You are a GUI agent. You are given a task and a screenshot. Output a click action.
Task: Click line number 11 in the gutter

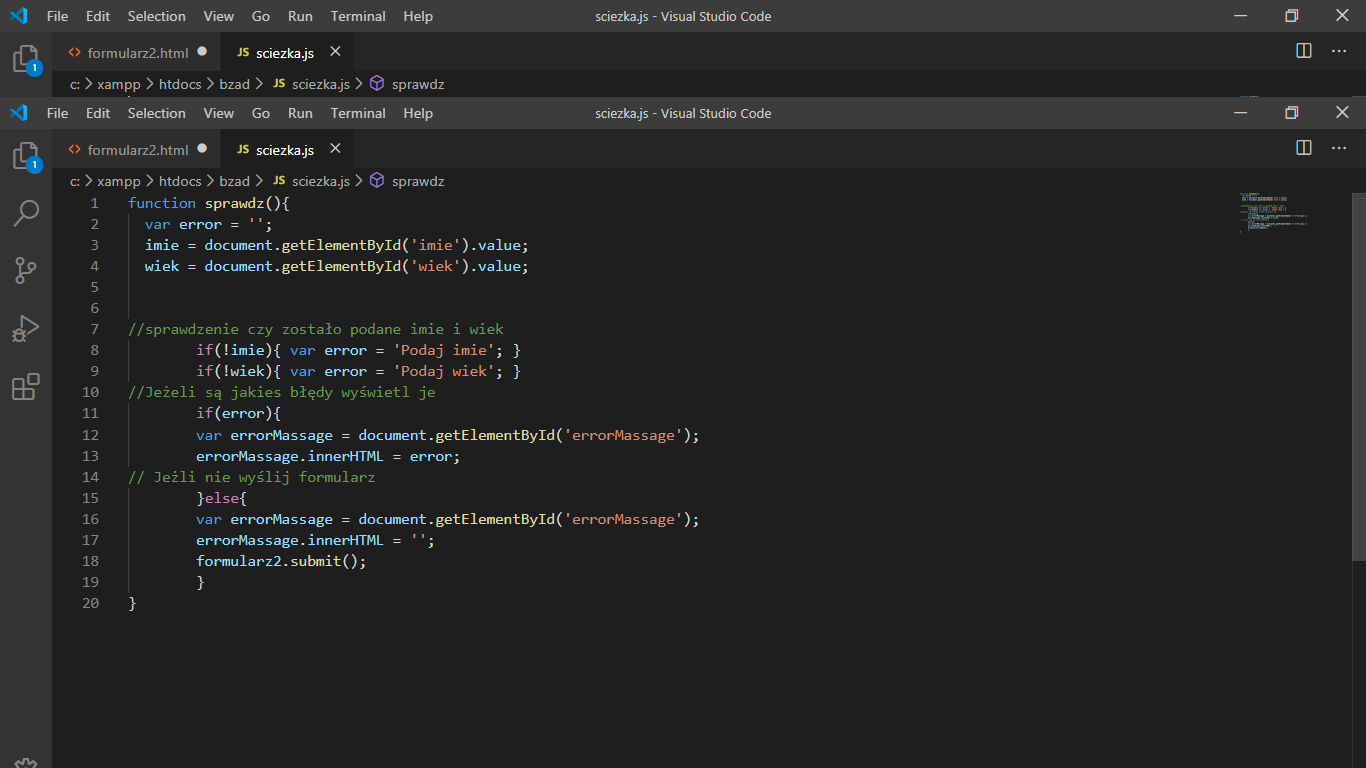coord(91,413)
